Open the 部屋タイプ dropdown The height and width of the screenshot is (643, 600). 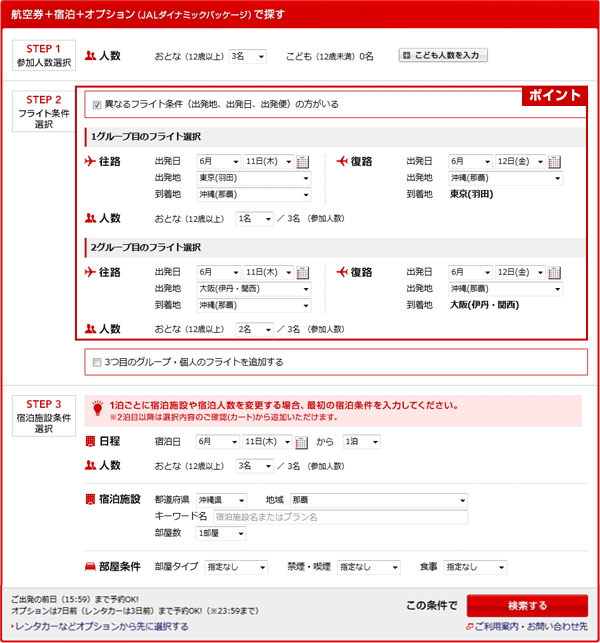(236, 567)
